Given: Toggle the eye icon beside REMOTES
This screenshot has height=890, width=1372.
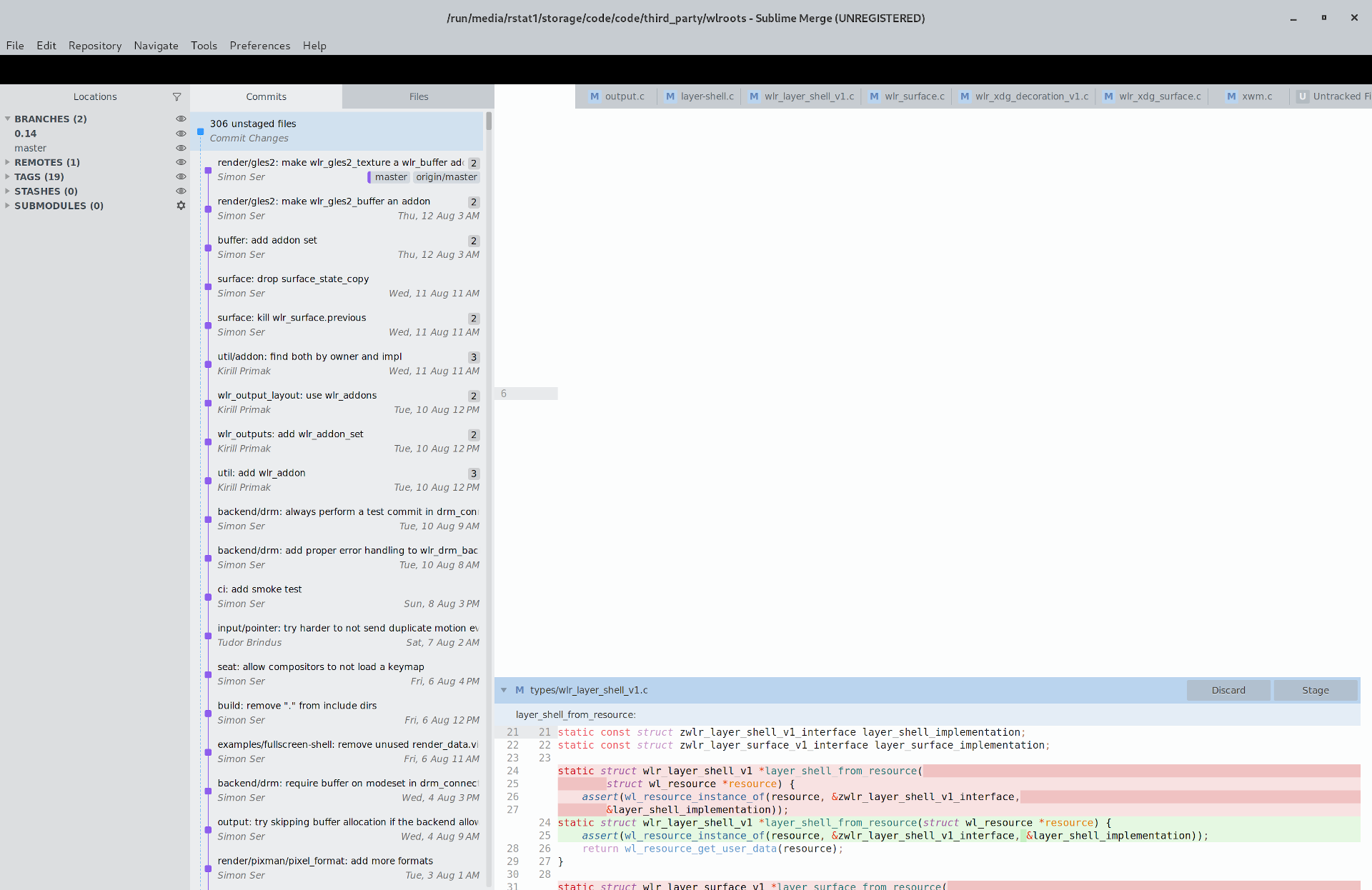Looking at the screenshot, I should pyautogui.click(x=181, y=162).
